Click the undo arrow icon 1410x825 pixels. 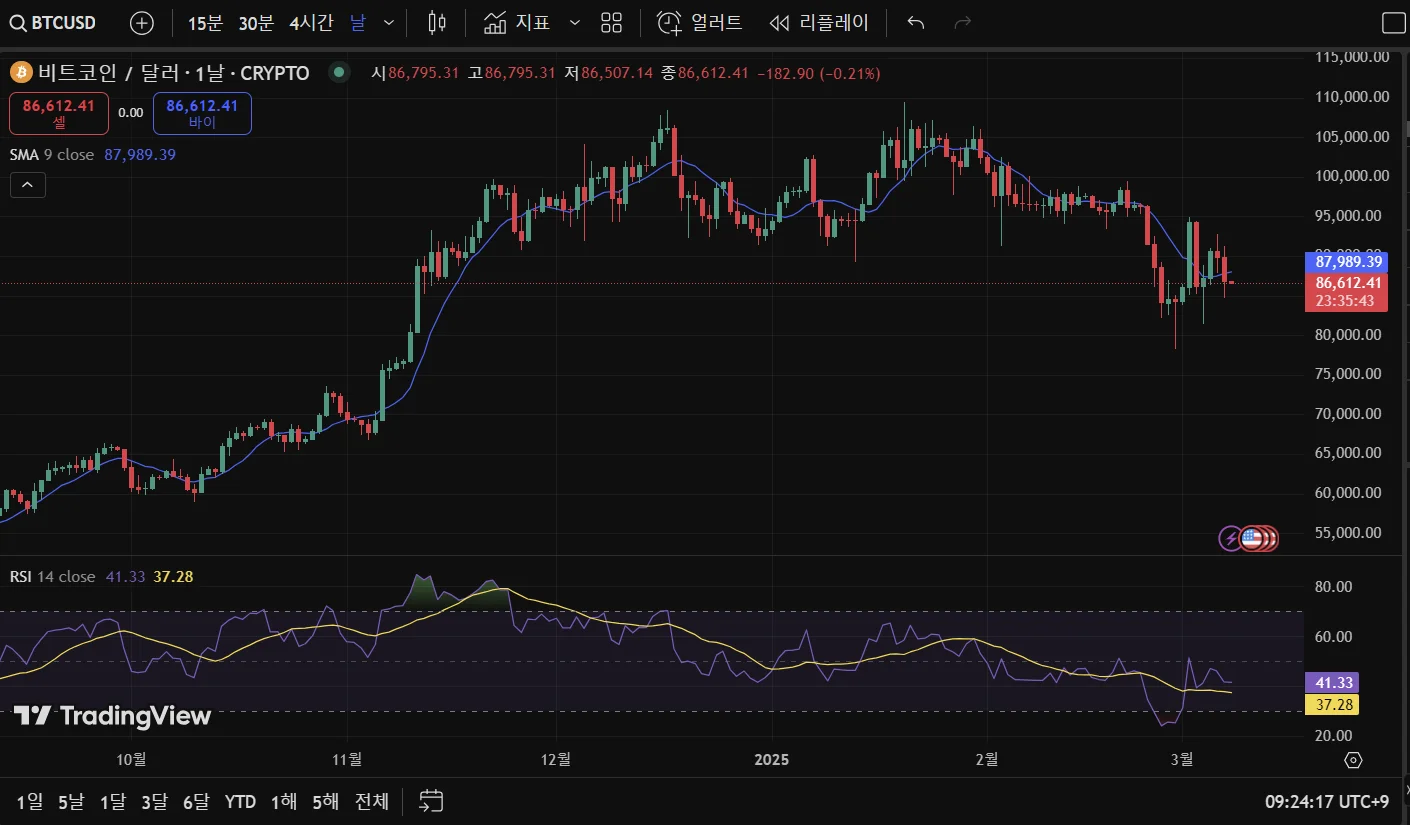(915, 22)
